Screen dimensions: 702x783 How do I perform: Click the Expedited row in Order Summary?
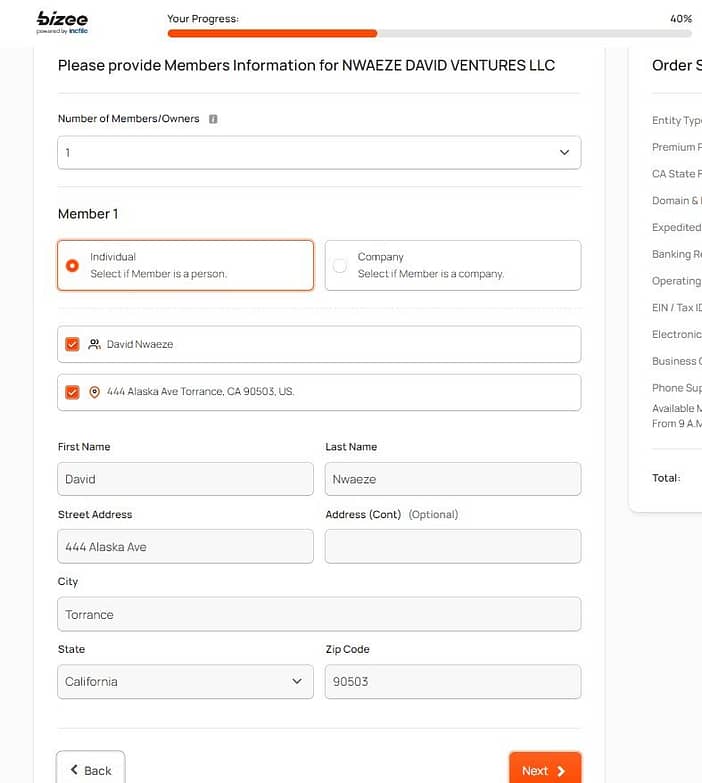click(677, 227)
